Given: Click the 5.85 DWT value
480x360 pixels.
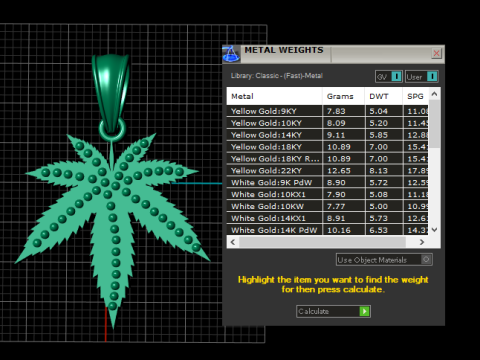Looking at the screenshot, I should [x=379, y=135].
